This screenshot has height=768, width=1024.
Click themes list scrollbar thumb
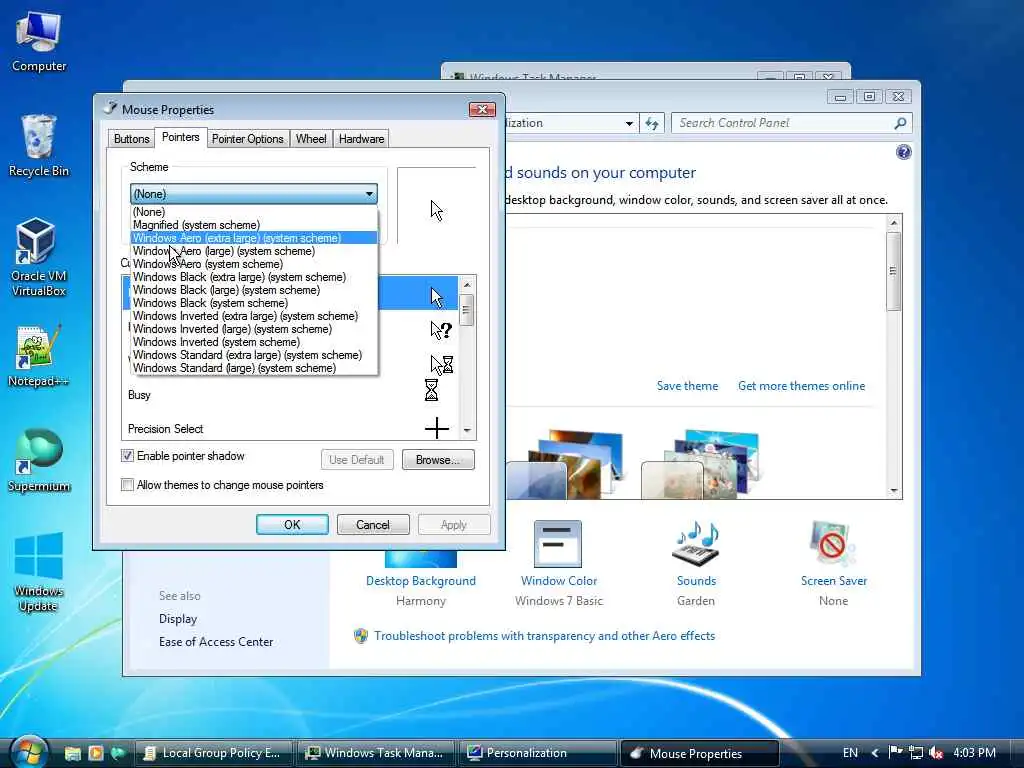pyautogui.click(x=893, y=271)
